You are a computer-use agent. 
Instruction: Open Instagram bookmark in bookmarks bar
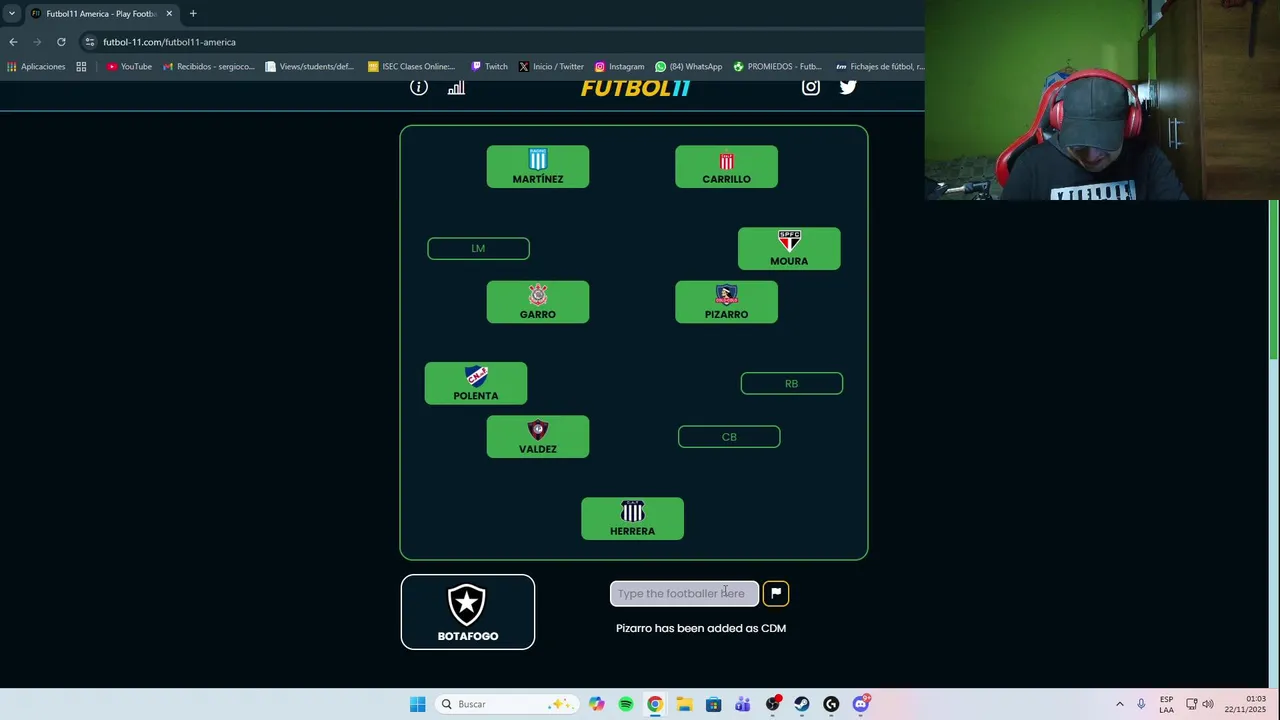point(619,67)
